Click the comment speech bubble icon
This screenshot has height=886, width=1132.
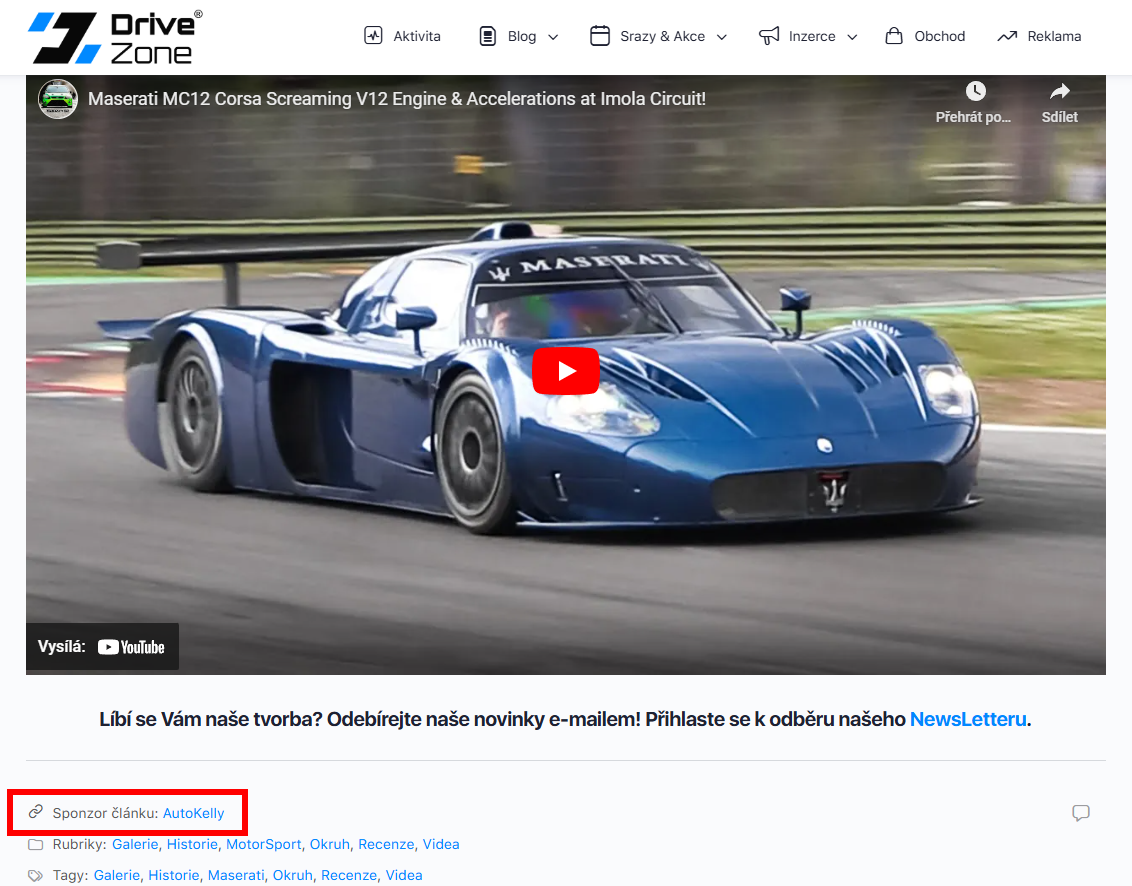1081,813
